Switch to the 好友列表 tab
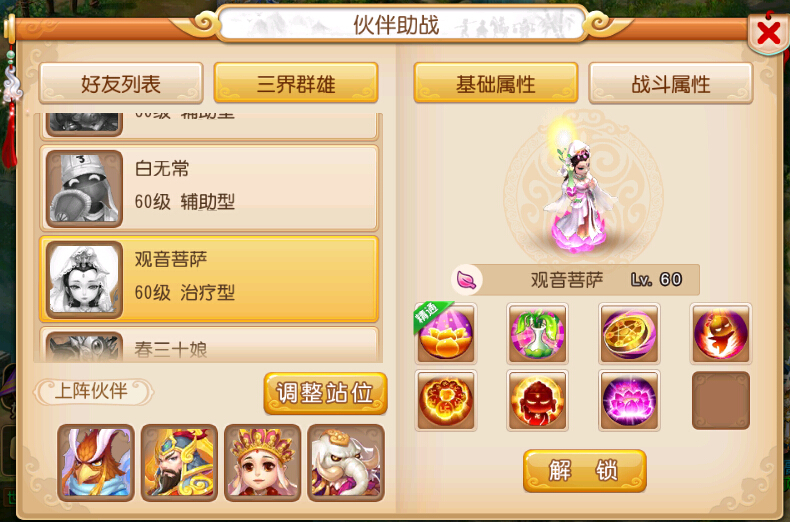The width and height of the screenshot is (790, 522). (121, 84)
